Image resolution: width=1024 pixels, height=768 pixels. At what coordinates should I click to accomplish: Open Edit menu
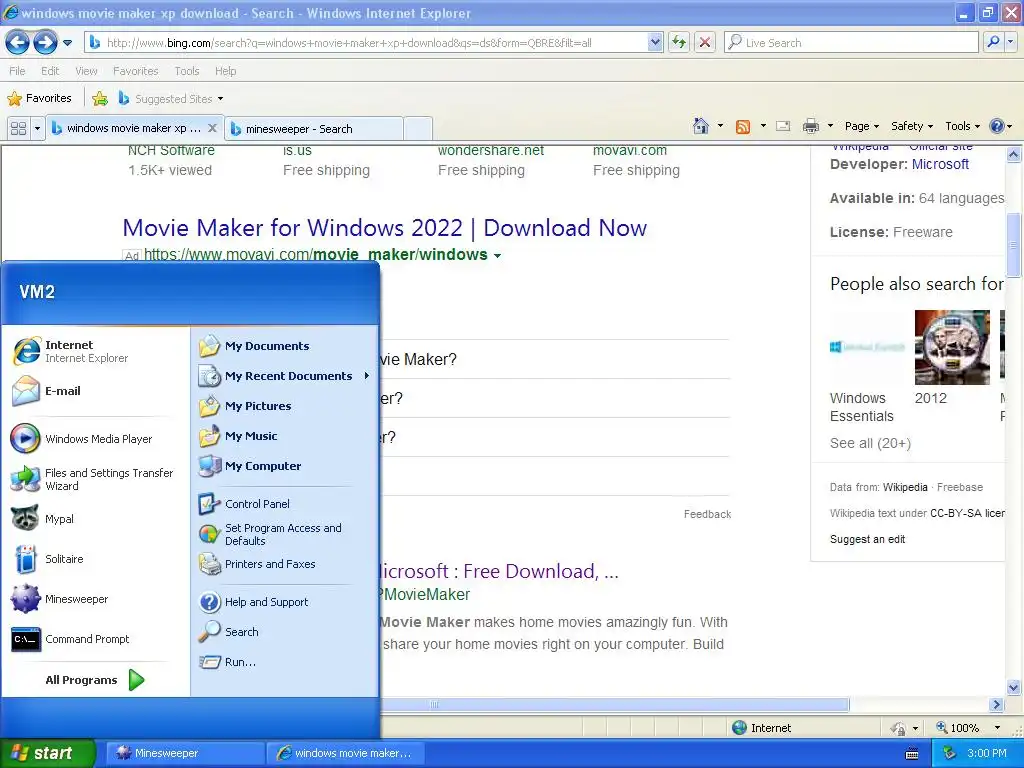pyautogui.click(x=50, y=71)
